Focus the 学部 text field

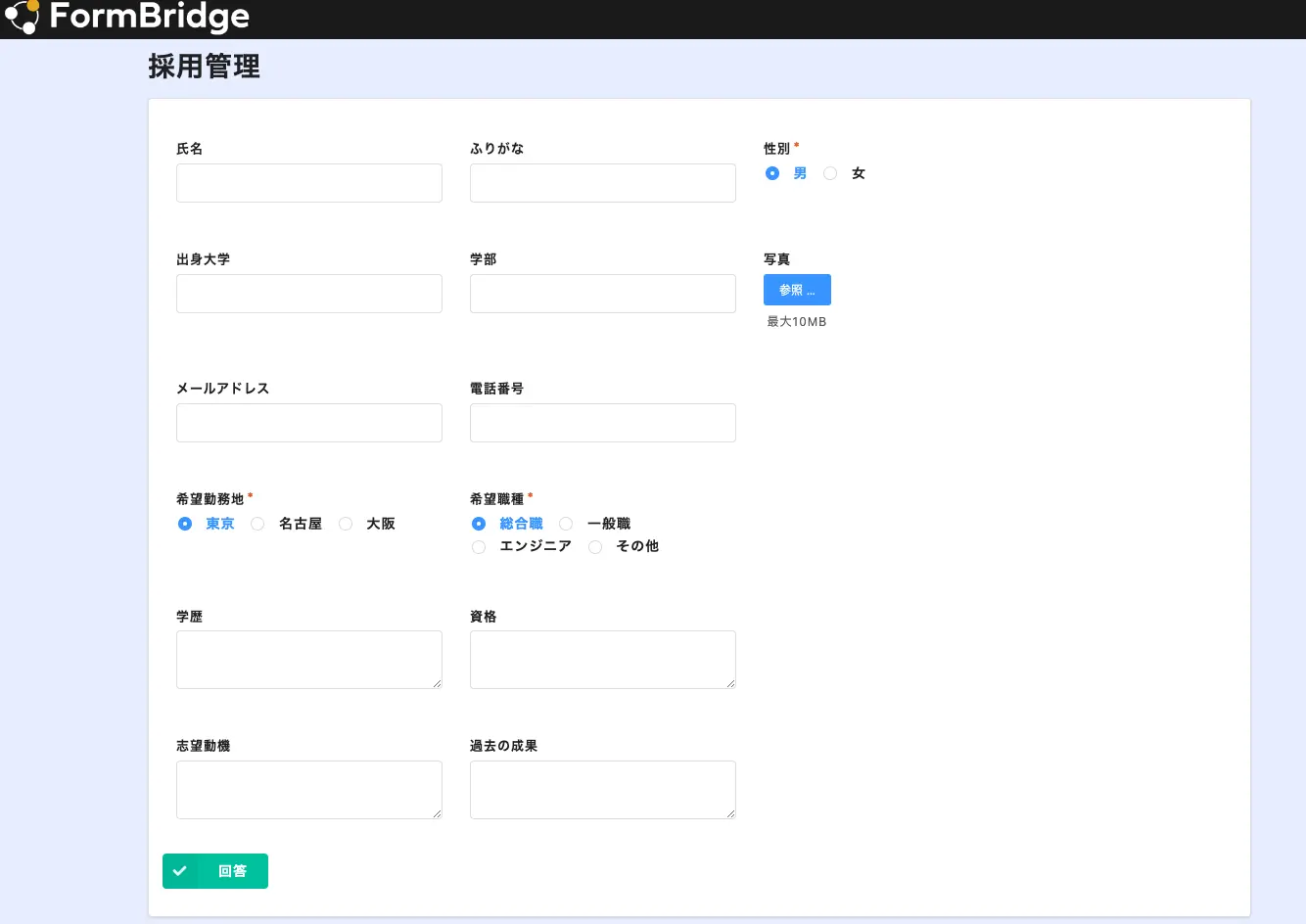click(603, 294)
